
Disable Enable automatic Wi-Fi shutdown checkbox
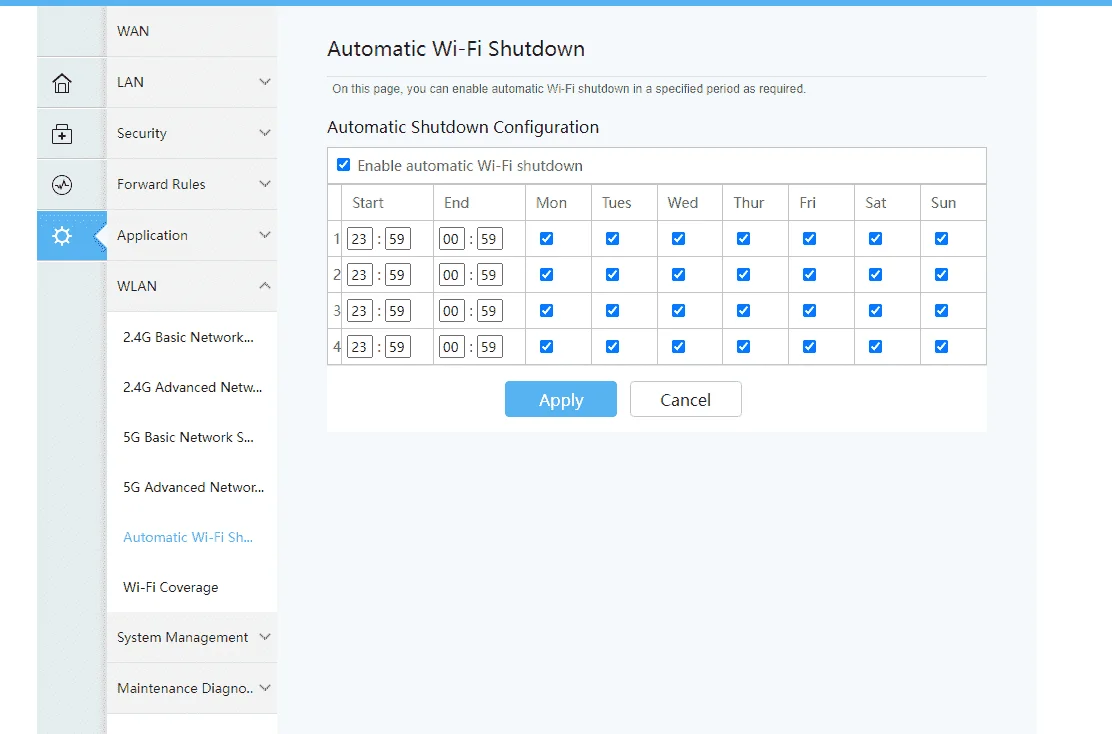point(344,165)
